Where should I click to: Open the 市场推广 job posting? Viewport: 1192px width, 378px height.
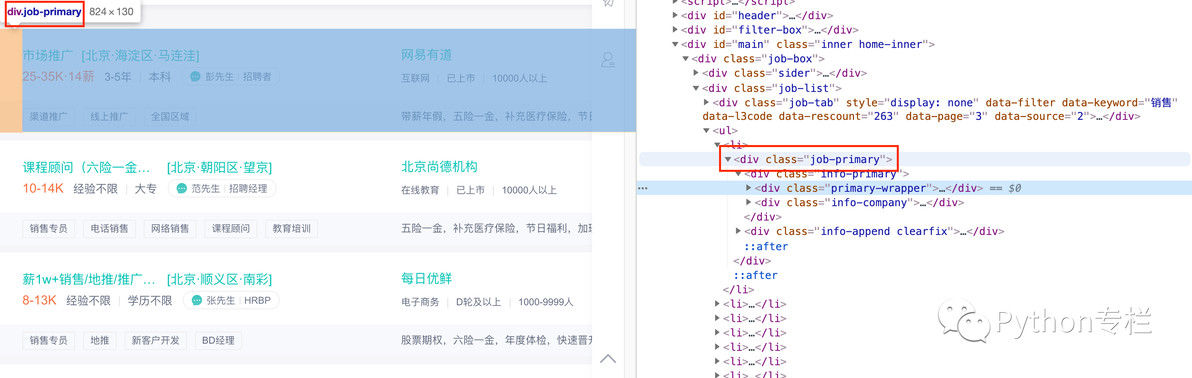pos(47,56)
